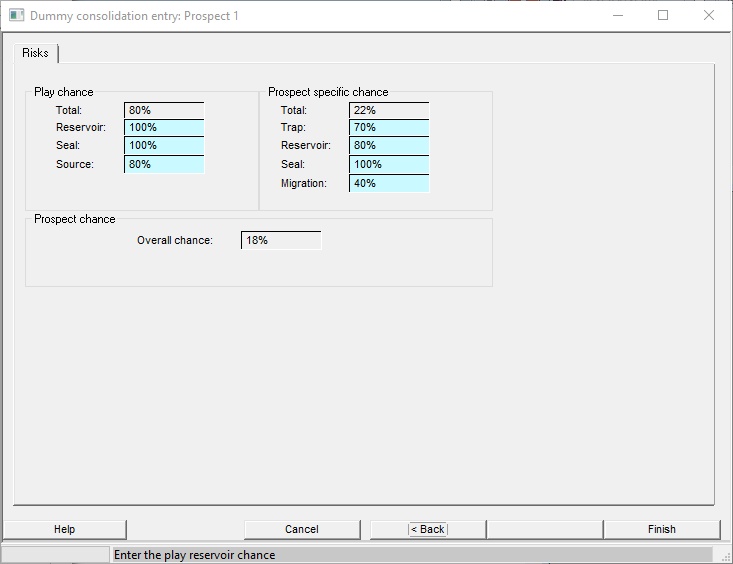Select the Play chance Total field
This screenshot has height=564, width=733.
164,110
